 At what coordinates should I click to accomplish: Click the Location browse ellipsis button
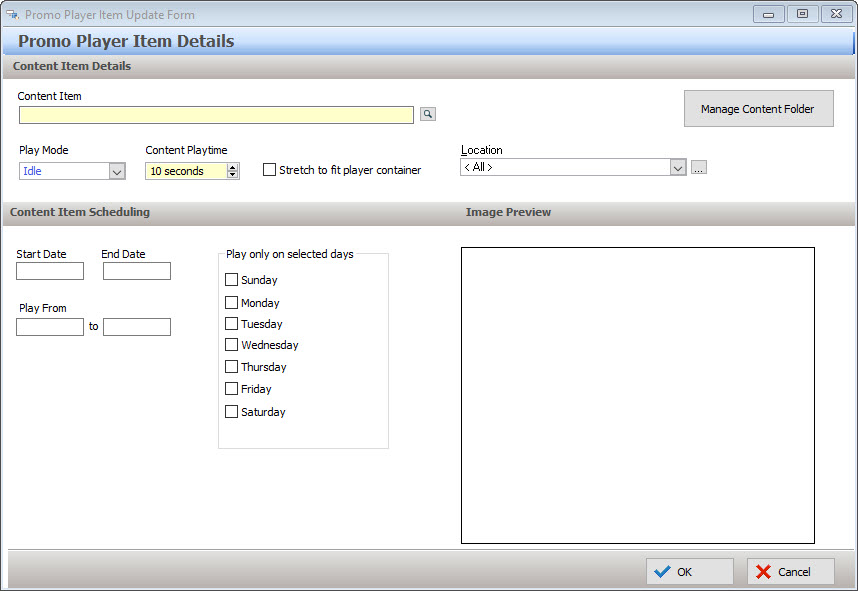coord(699,168)
